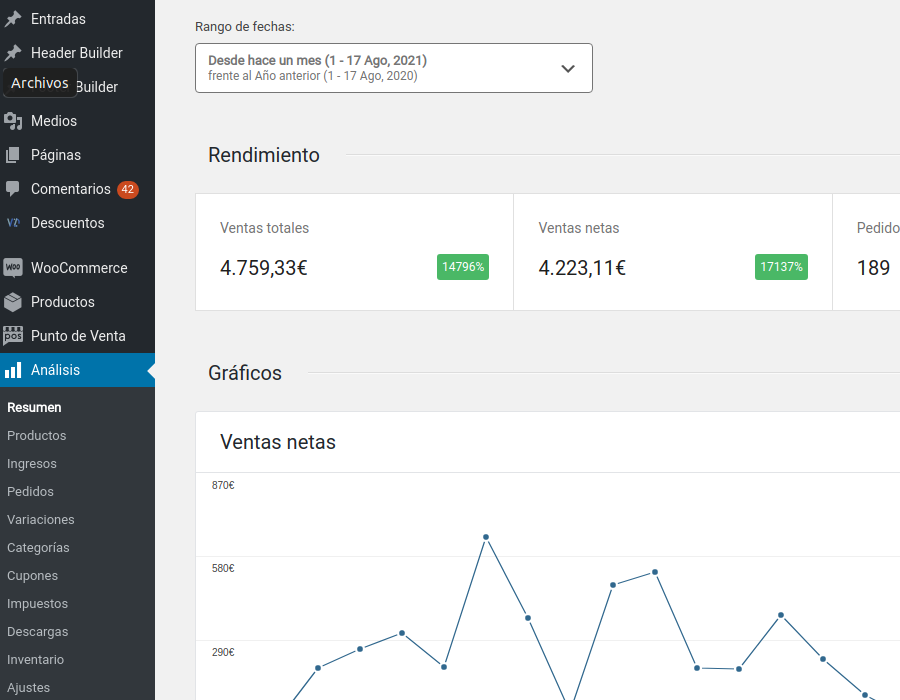This screenshot has height=700, width=900.
Task: Open the Ventas netas summary card
Action: (x=673, y=252)
